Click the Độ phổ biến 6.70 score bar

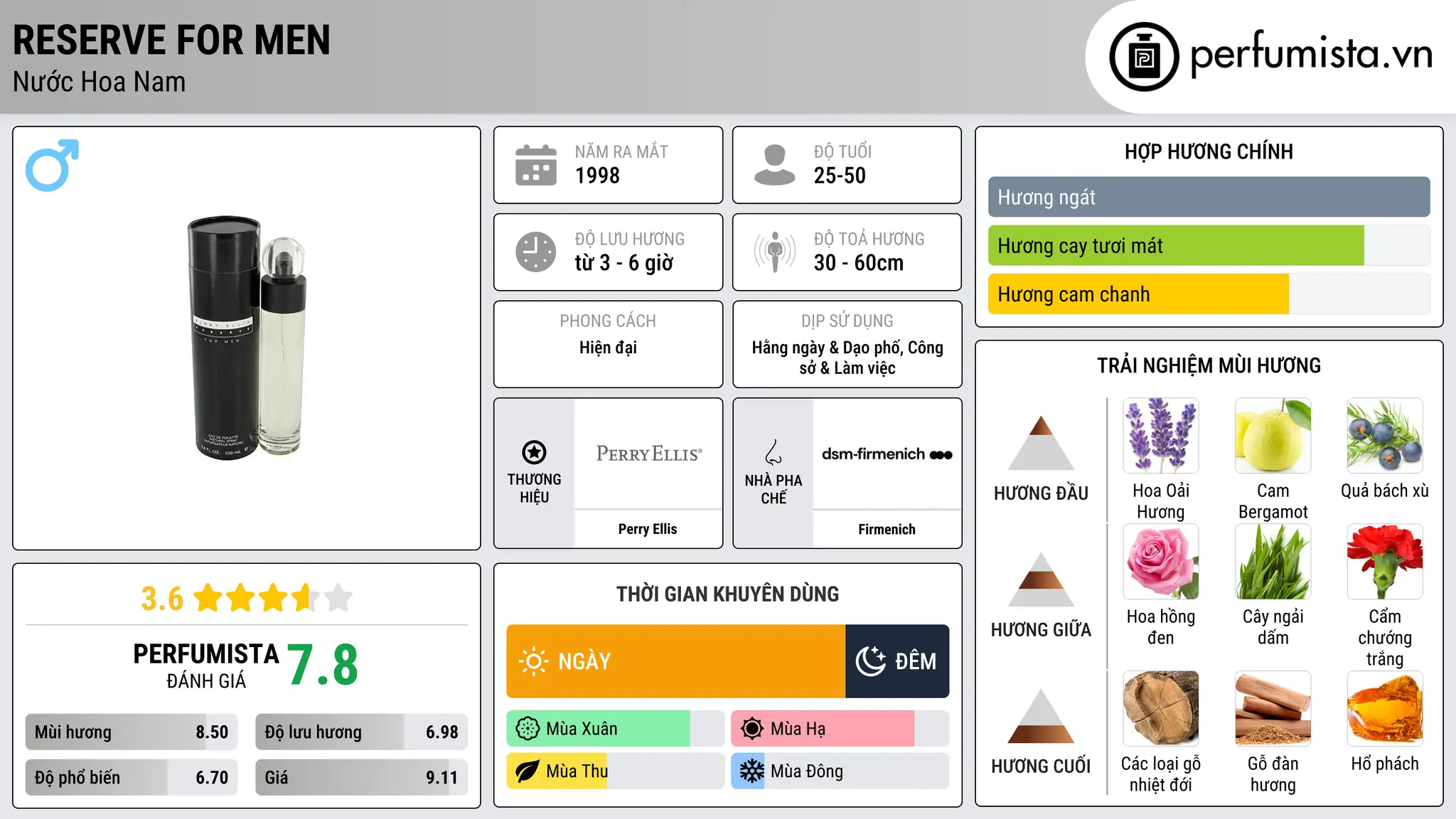(x=132, y=778)
